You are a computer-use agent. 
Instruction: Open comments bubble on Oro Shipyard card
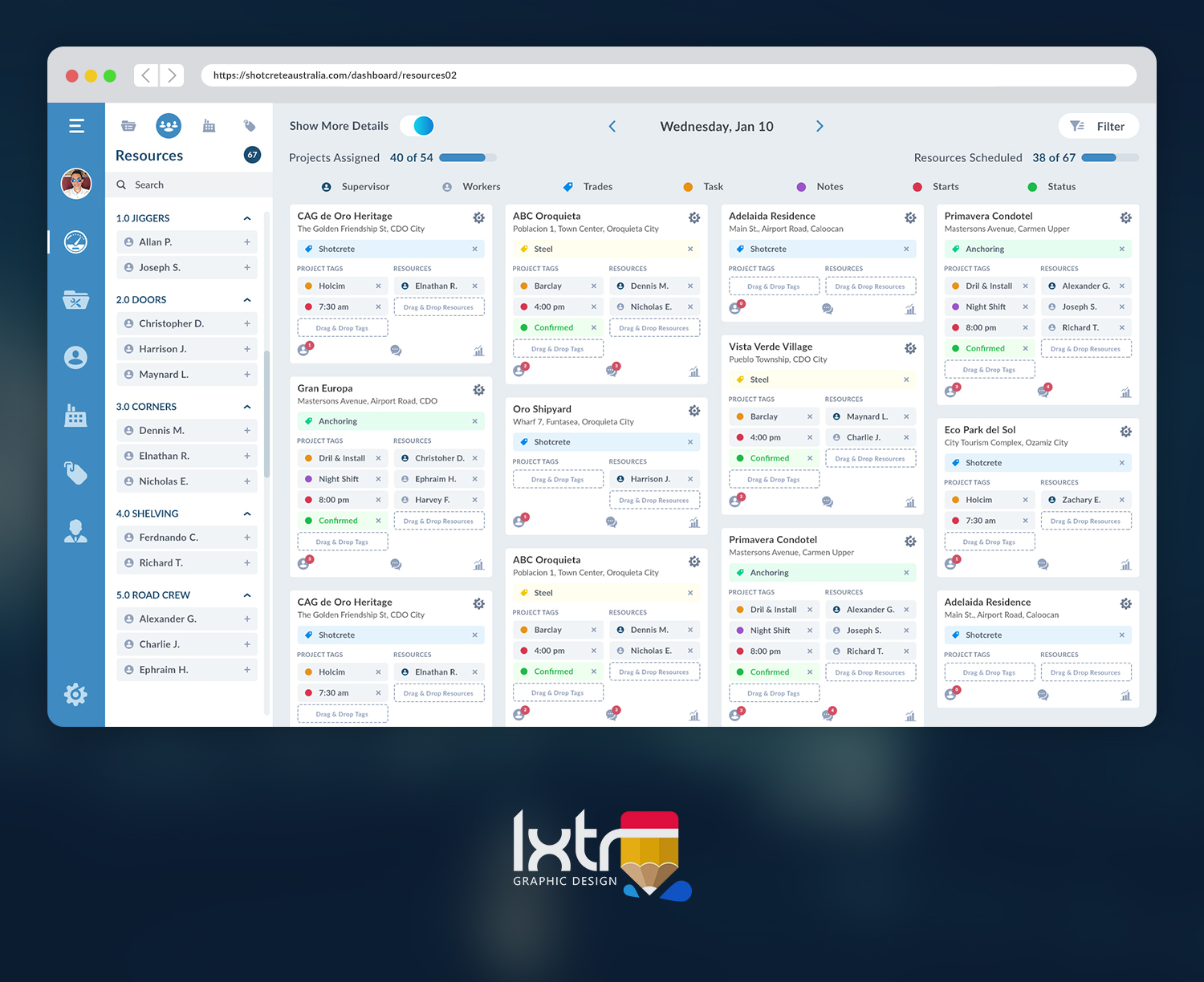(x=612, y=521)
